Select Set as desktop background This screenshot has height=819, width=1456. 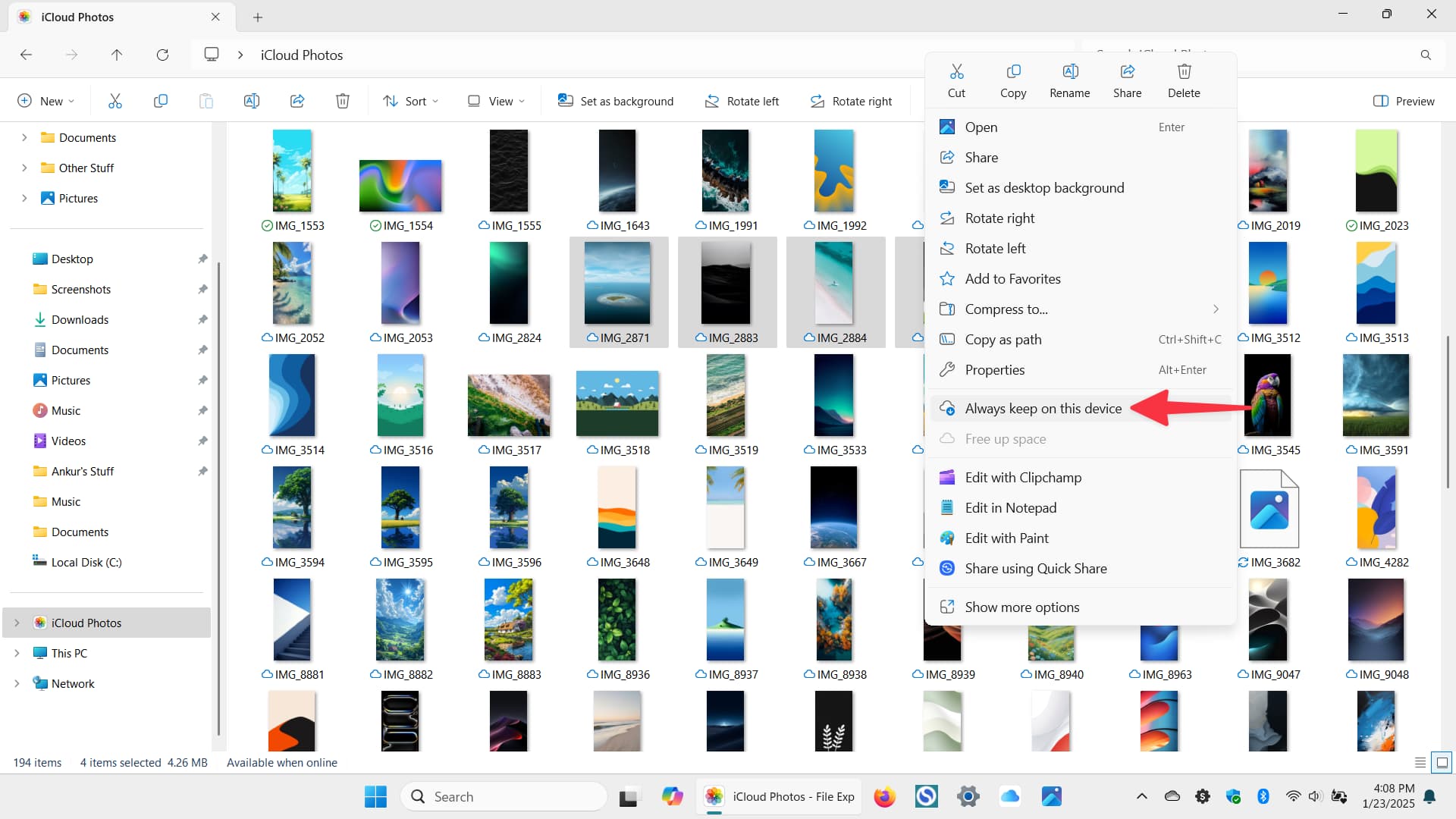pyautogui.click(x=1081, y=187)
